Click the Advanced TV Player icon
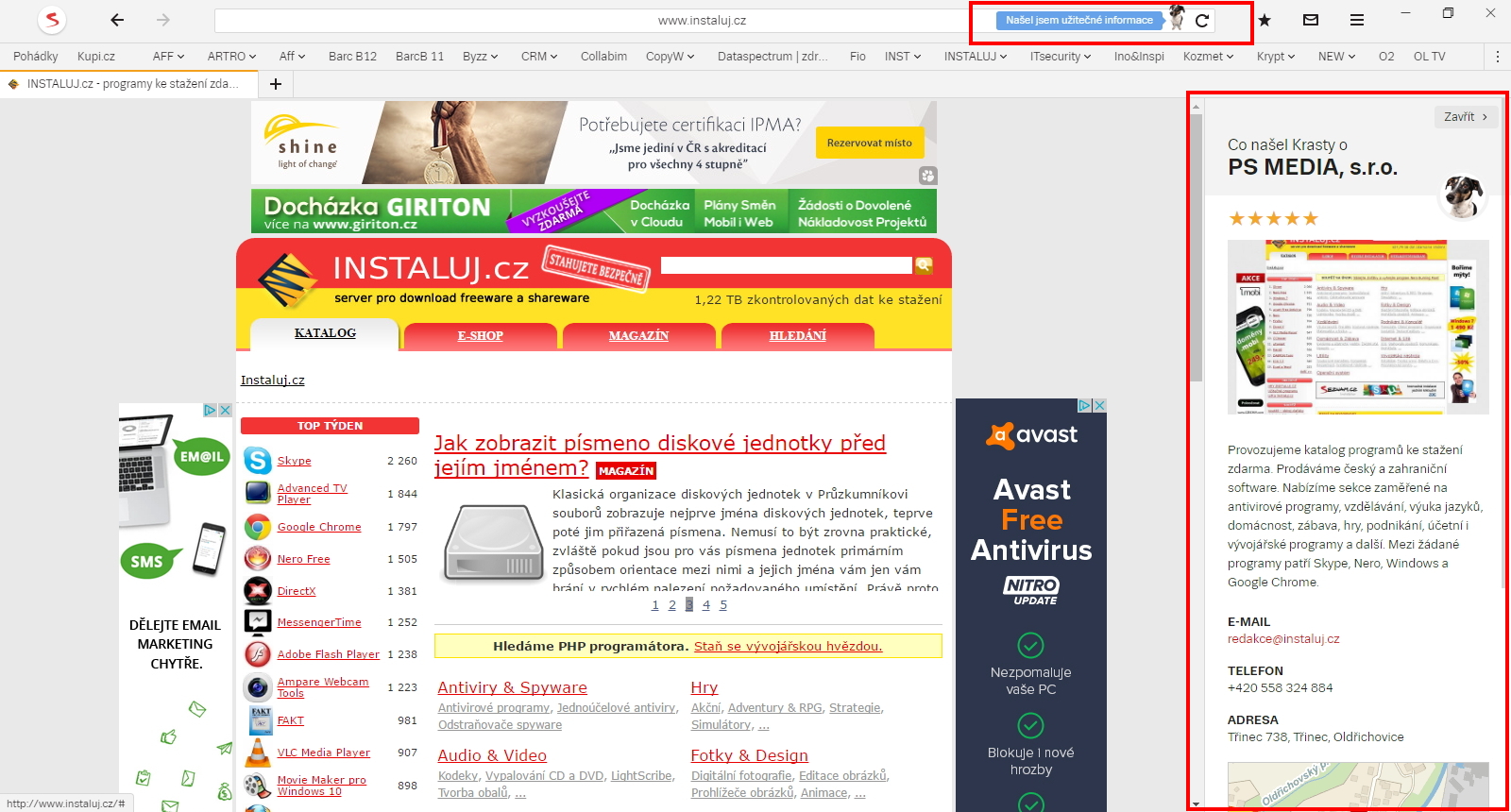Image resolution: width=1511 pixels, height=812 pixels. (258, 493)
